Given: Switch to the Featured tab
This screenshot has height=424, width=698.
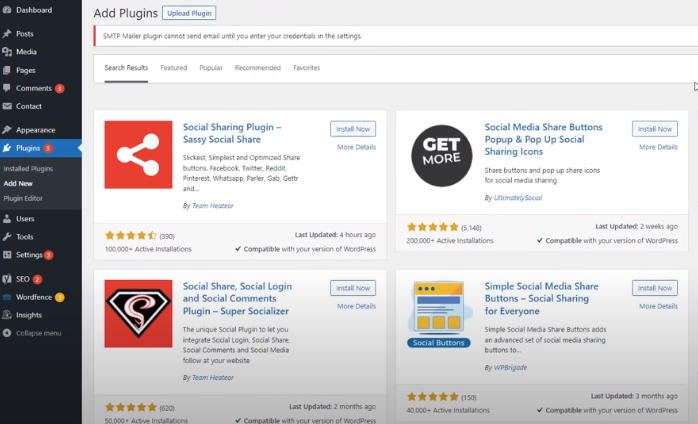Looking at the screenshot, I should (173, 68).
